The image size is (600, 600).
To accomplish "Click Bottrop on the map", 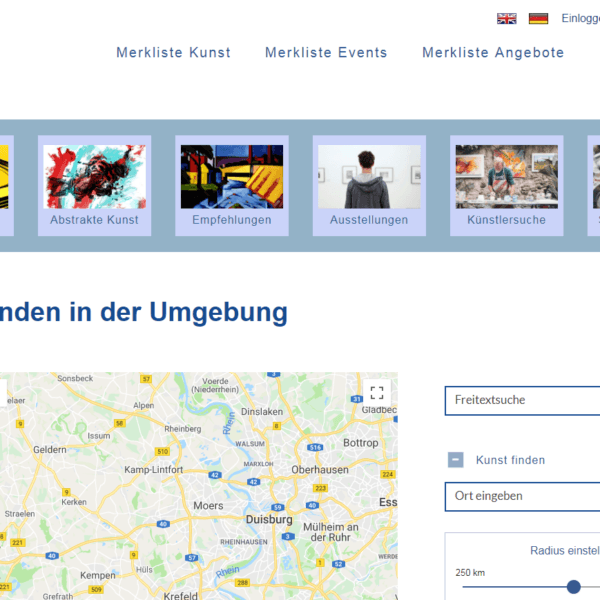I will click(360, 443).
